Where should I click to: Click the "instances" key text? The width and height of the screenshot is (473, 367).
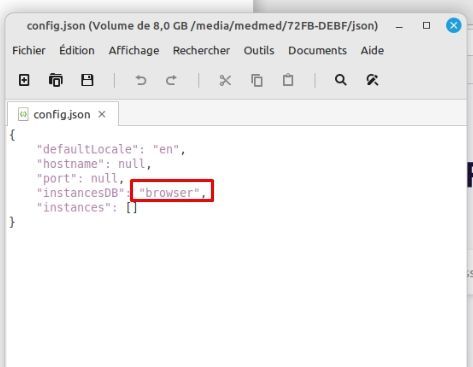(74, 208)
